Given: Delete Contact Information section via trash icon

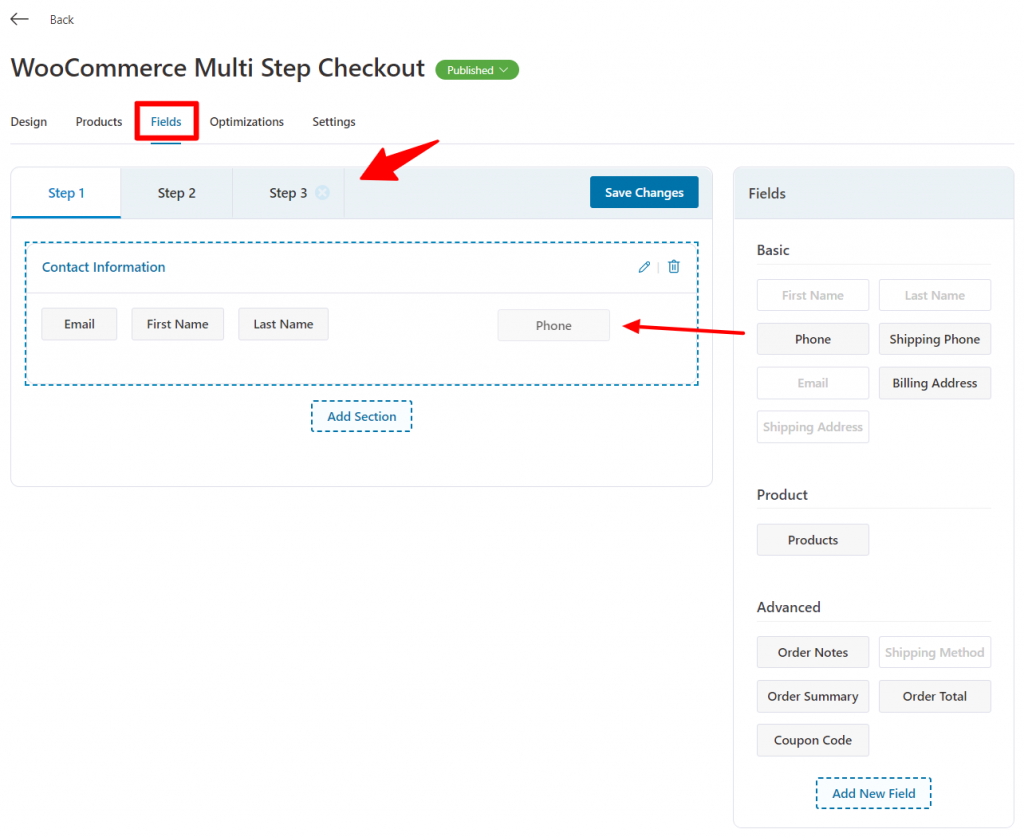Looking at the screenshot, I should tap(674, 266).
